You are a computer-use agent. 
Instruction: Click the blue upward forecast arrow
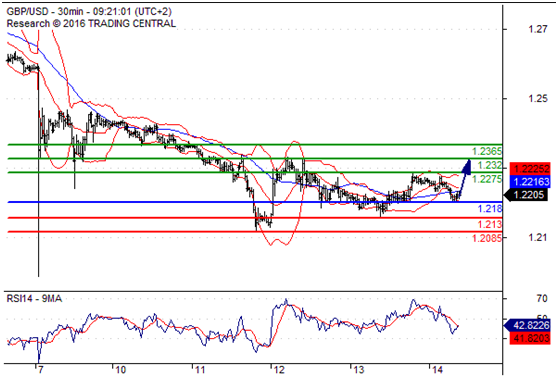point(464,179)
